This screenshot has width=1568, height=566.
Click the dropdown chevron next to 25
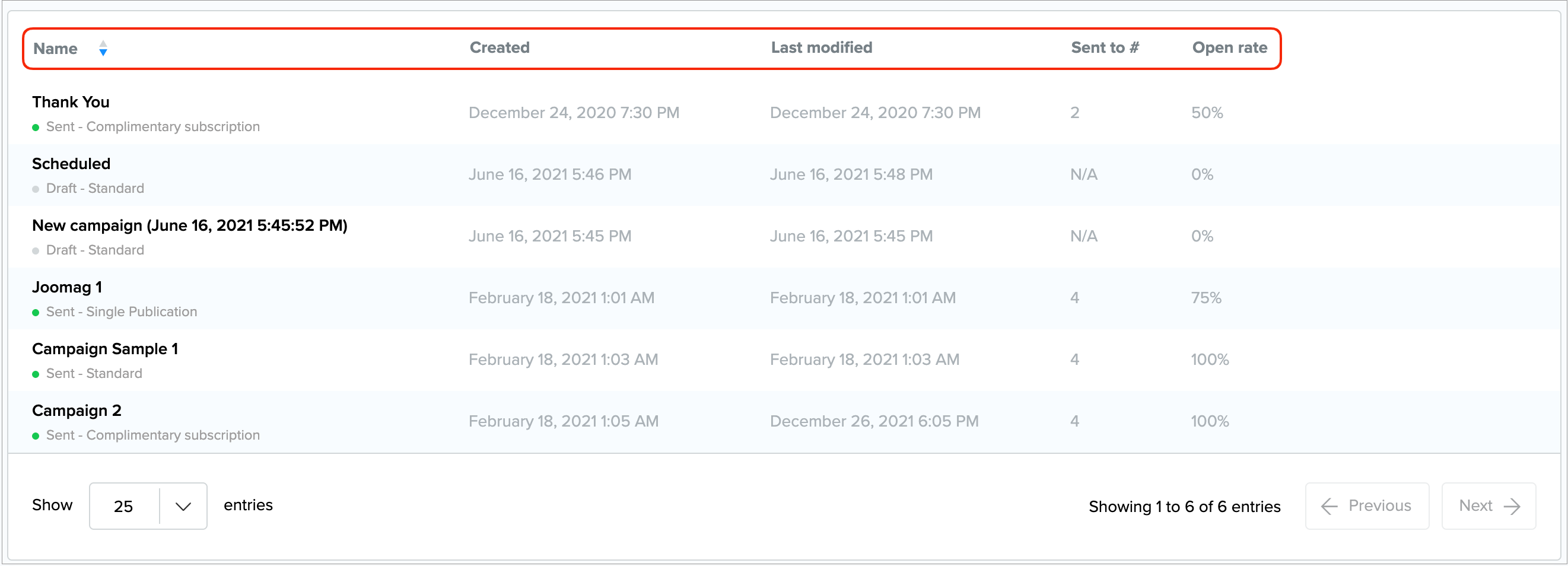pyautogui.click(x=183, y=506)
